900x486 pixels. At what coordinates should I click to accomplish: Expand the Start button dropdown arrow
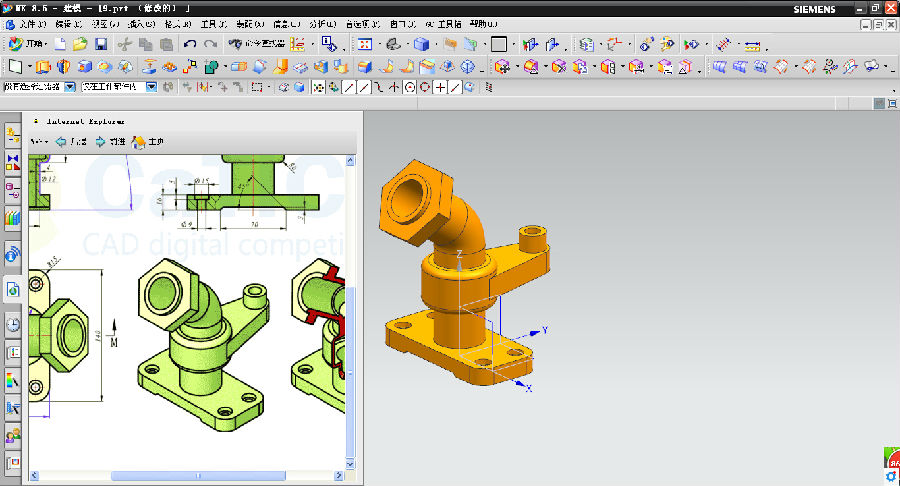(46, 44)
